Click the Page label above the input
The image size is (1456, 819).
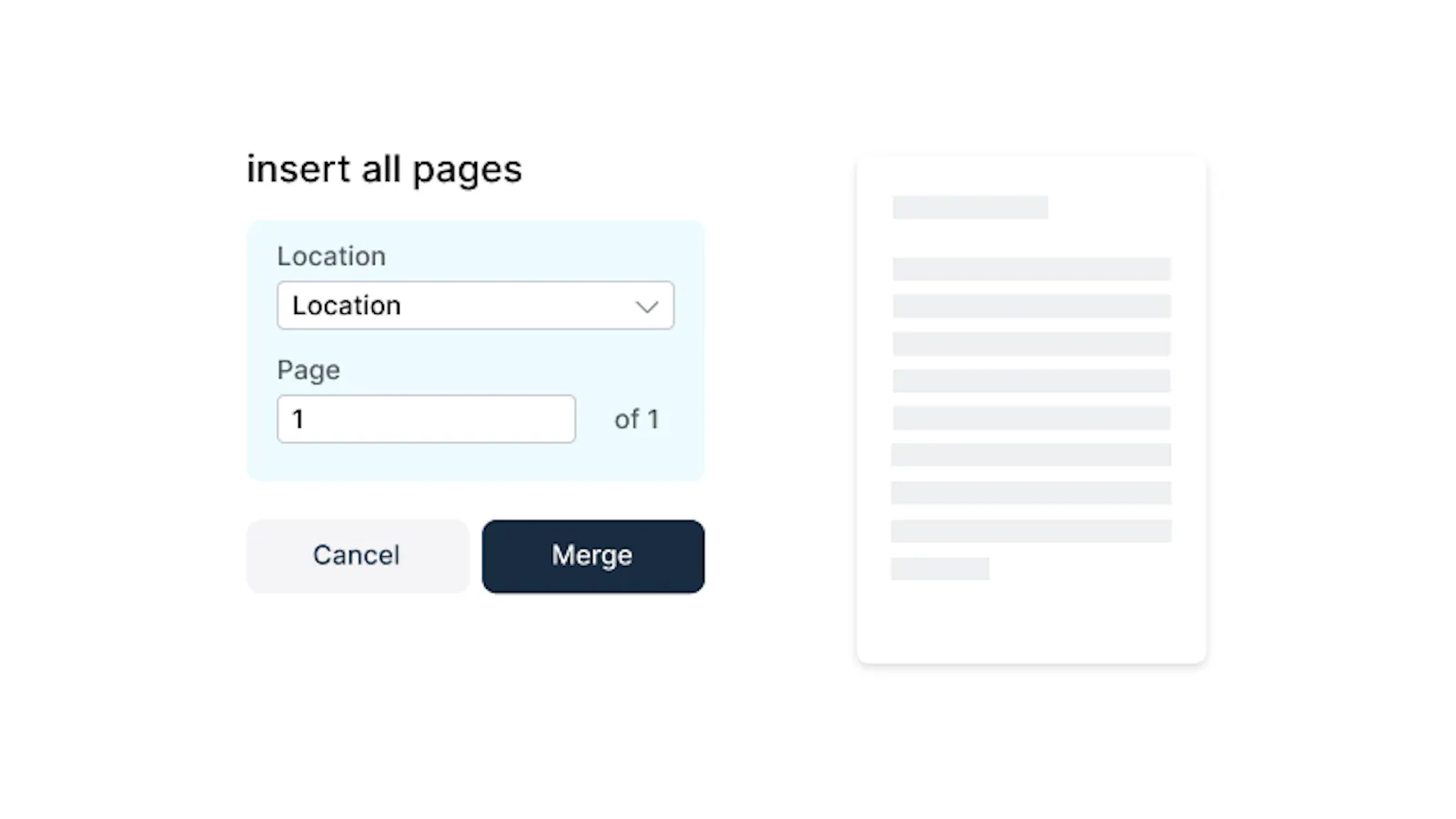[x=308, y=370]
